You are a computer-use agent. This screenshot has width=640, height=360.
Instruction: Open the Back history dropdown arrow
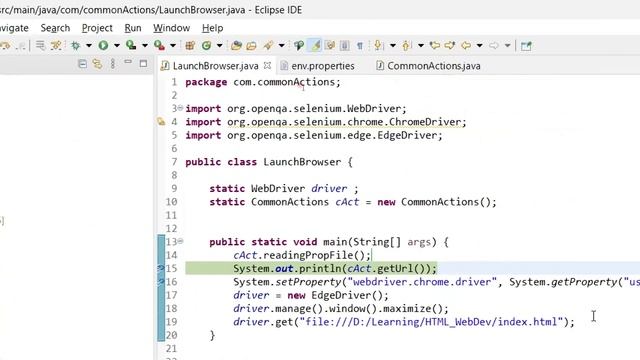click(480, 45)
